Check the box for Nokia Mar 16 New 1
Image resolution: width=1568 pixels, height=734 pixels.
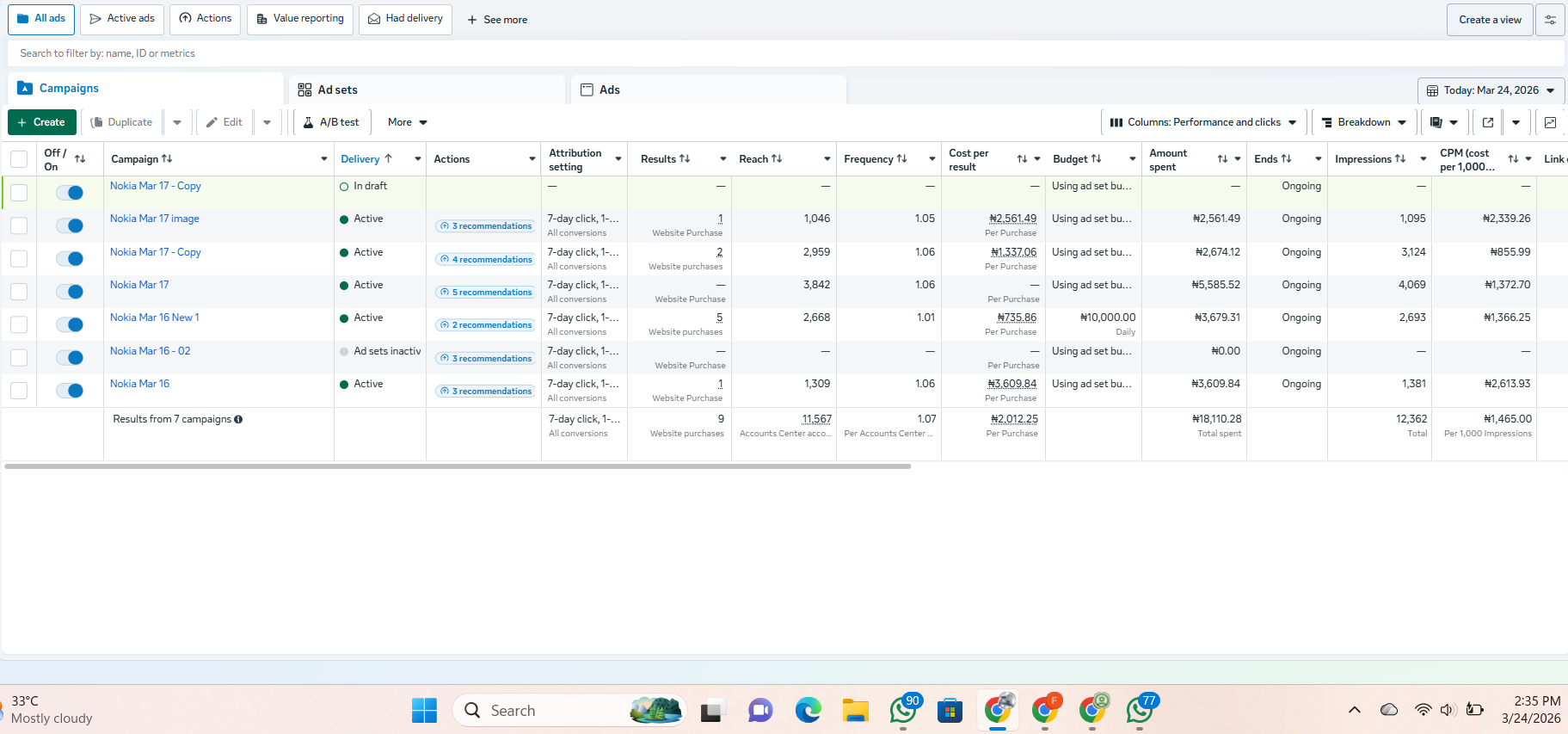(x=19, y=325)
